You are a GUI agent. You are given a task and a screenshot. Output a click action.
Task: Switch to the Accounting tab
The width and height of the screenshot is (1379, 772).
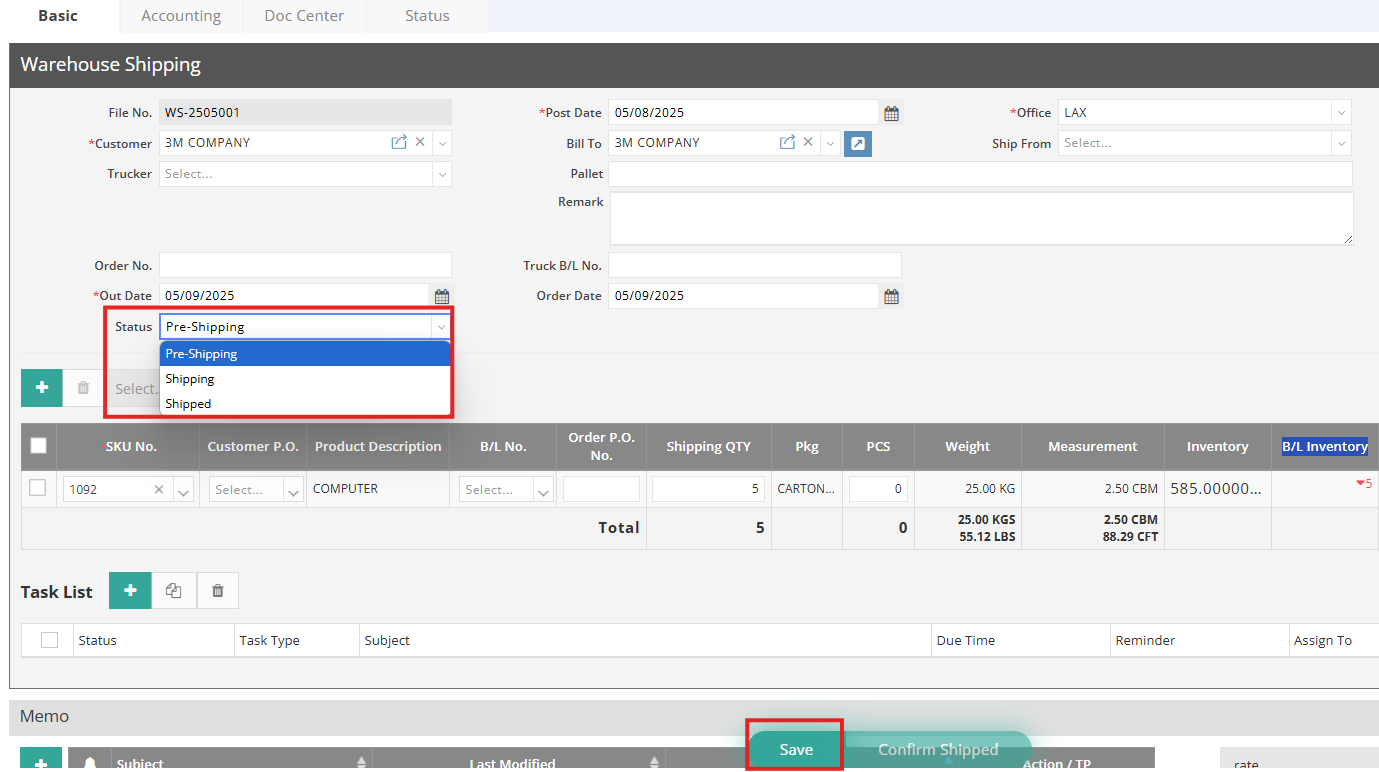coord(181,16)
